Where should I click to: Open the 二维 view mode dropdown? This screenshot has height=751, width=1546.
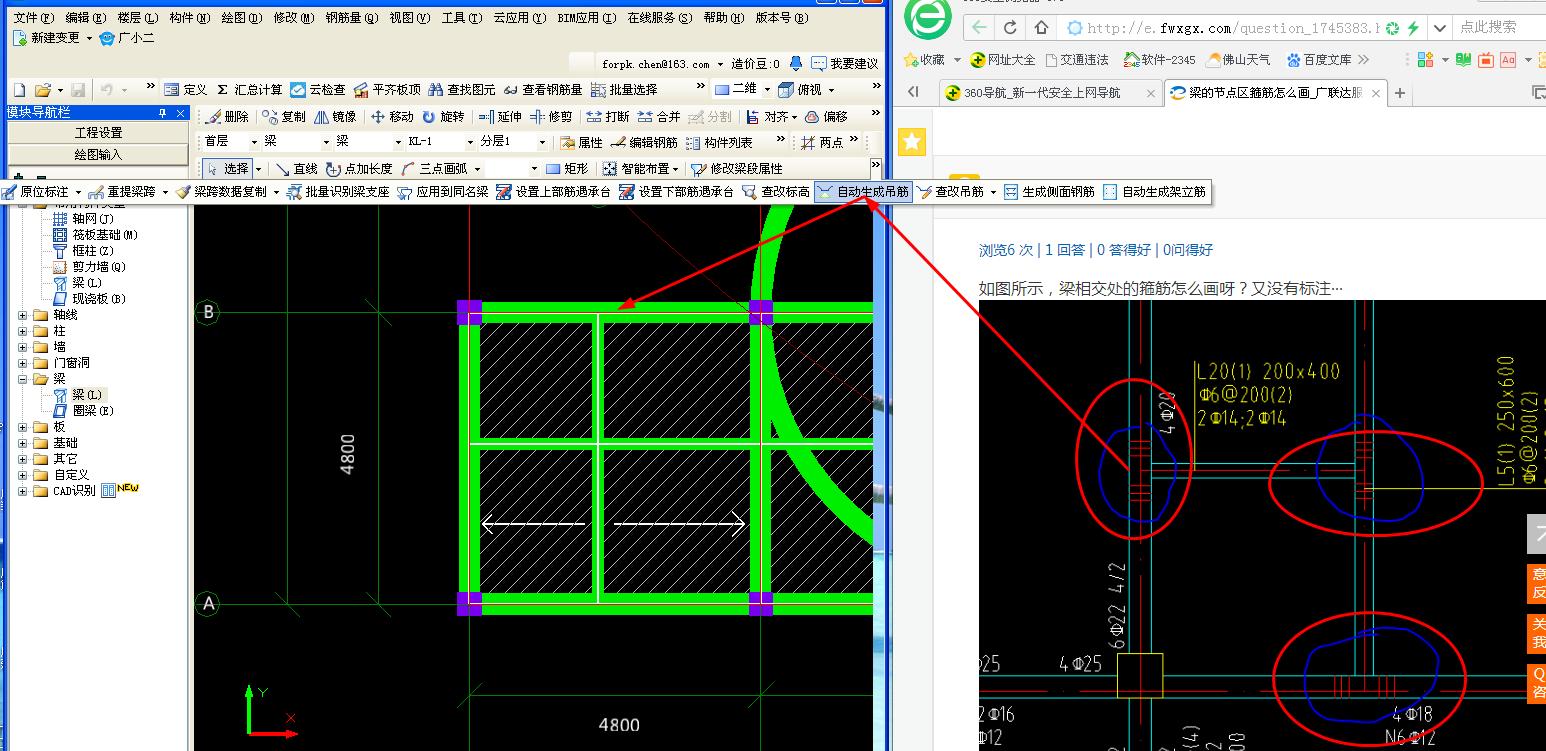(x=766, y=89)
